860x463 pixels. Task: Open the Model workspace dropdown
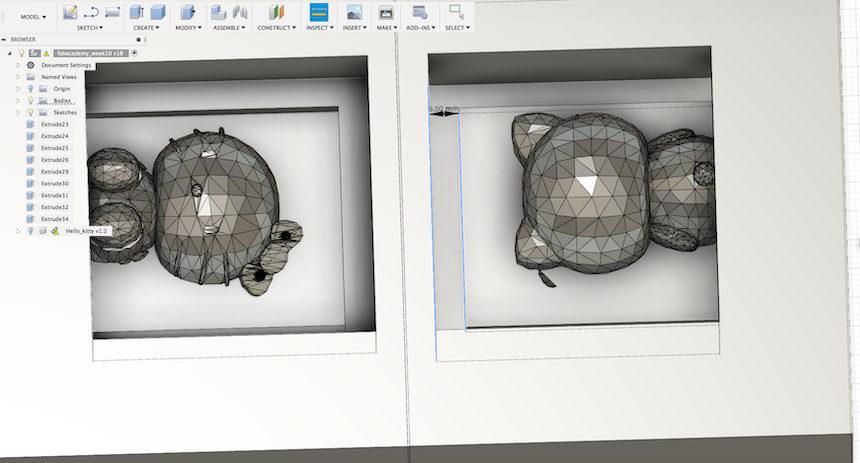pyautogui.click(x=33, y=17)
